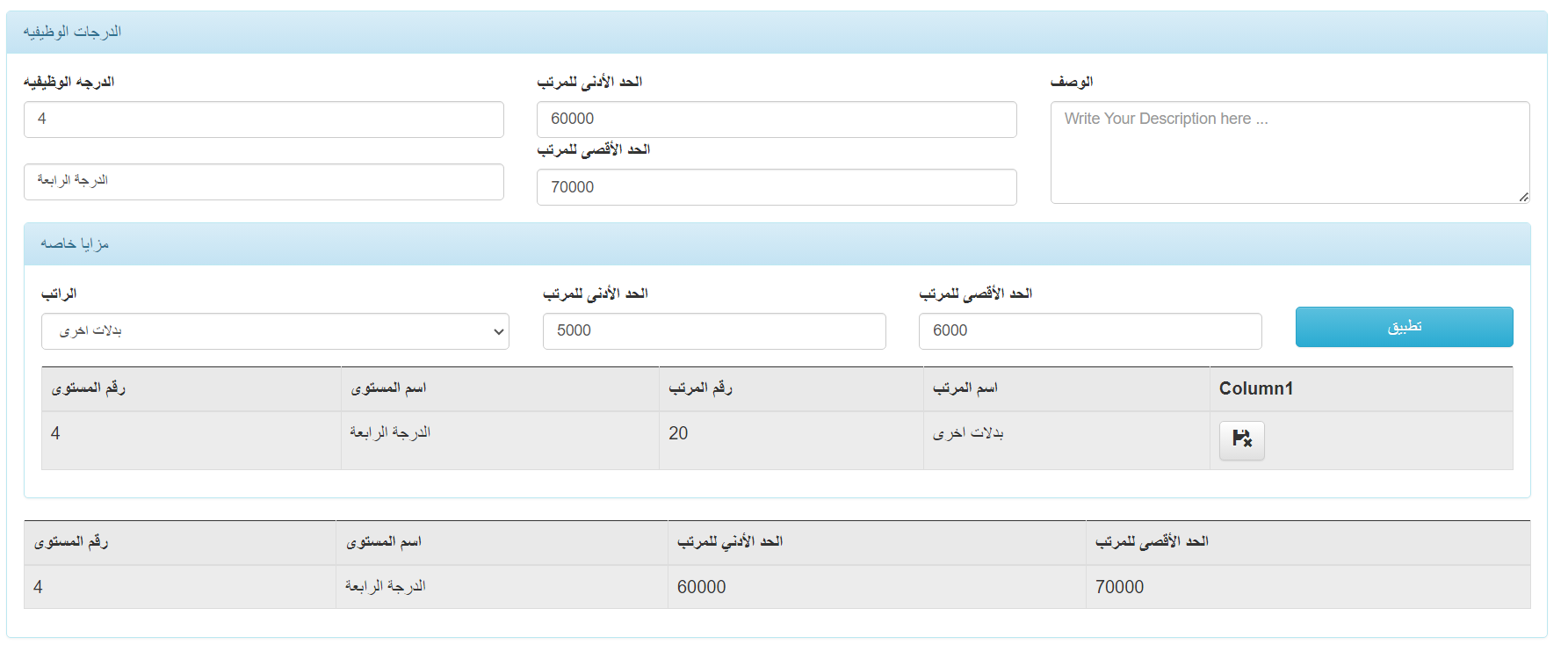
Task: Click the الدرجة الرابعة text input field
Action: 264,181
